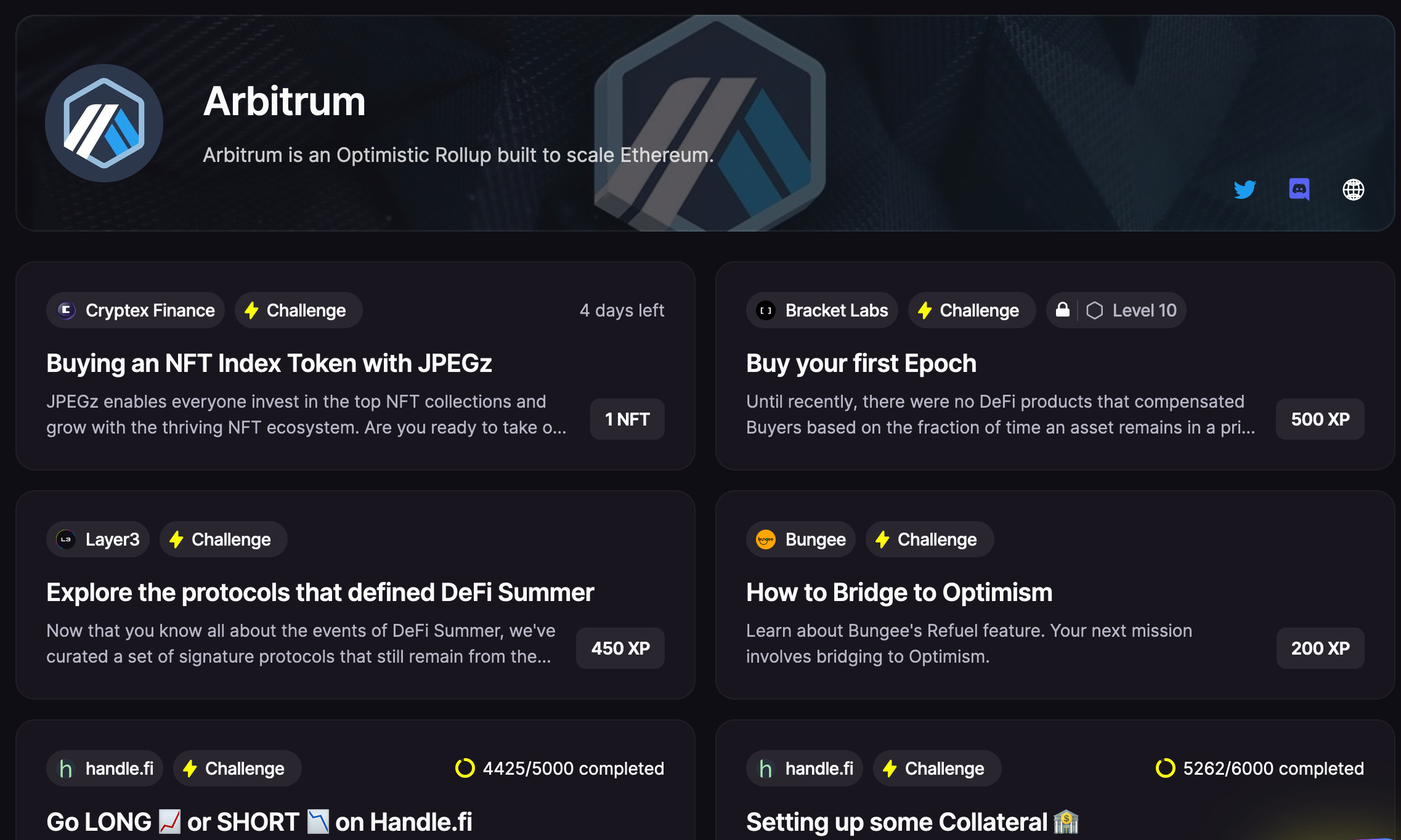Select the Challenge tag on Cryptex Finance quest
Screen dimensions: 1401x840
[x=298, y=310]
